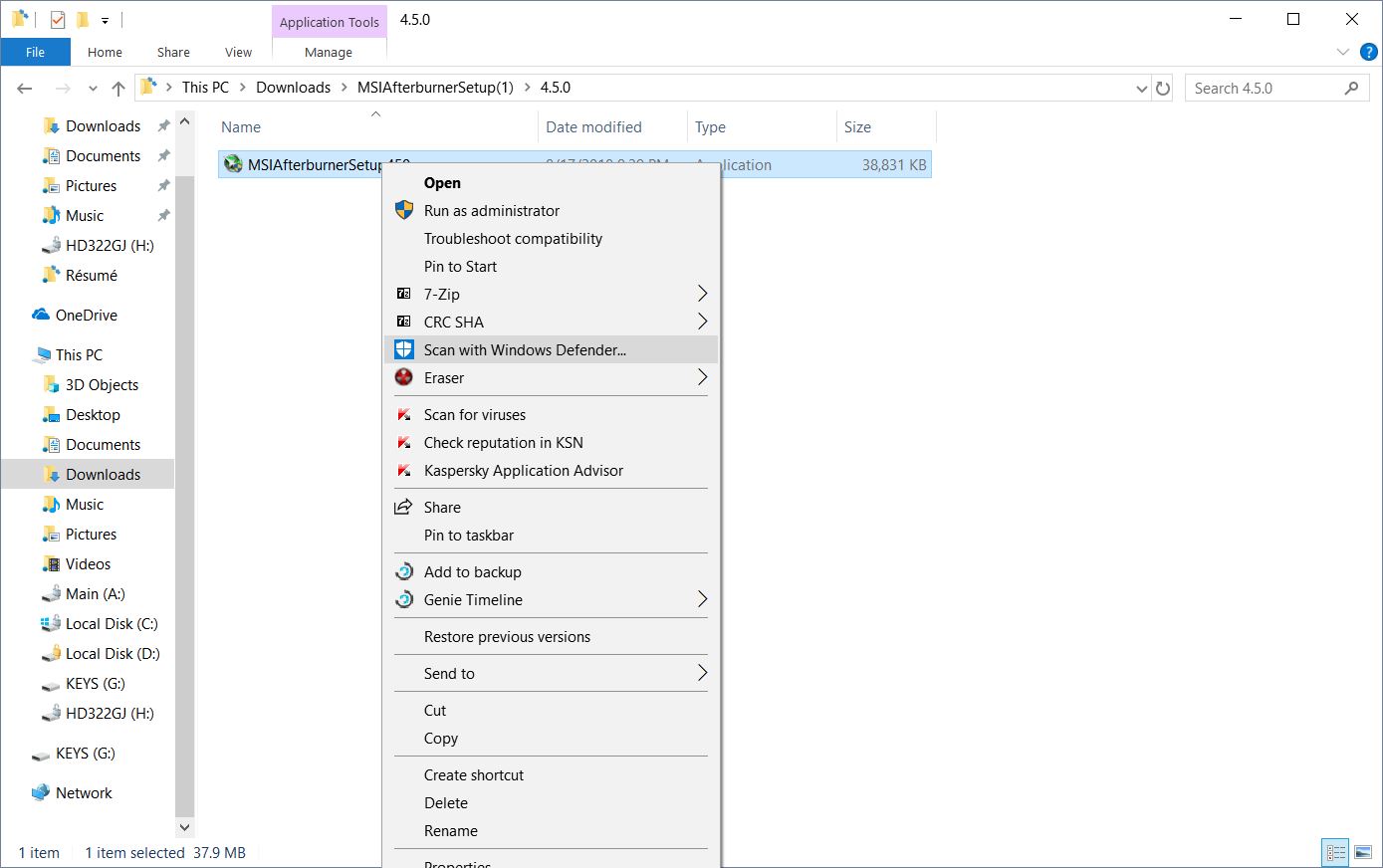Click the Windows Defender shield icon
Image resolution: width=1383 pixels, height=868 pixels.
point(404,349)
